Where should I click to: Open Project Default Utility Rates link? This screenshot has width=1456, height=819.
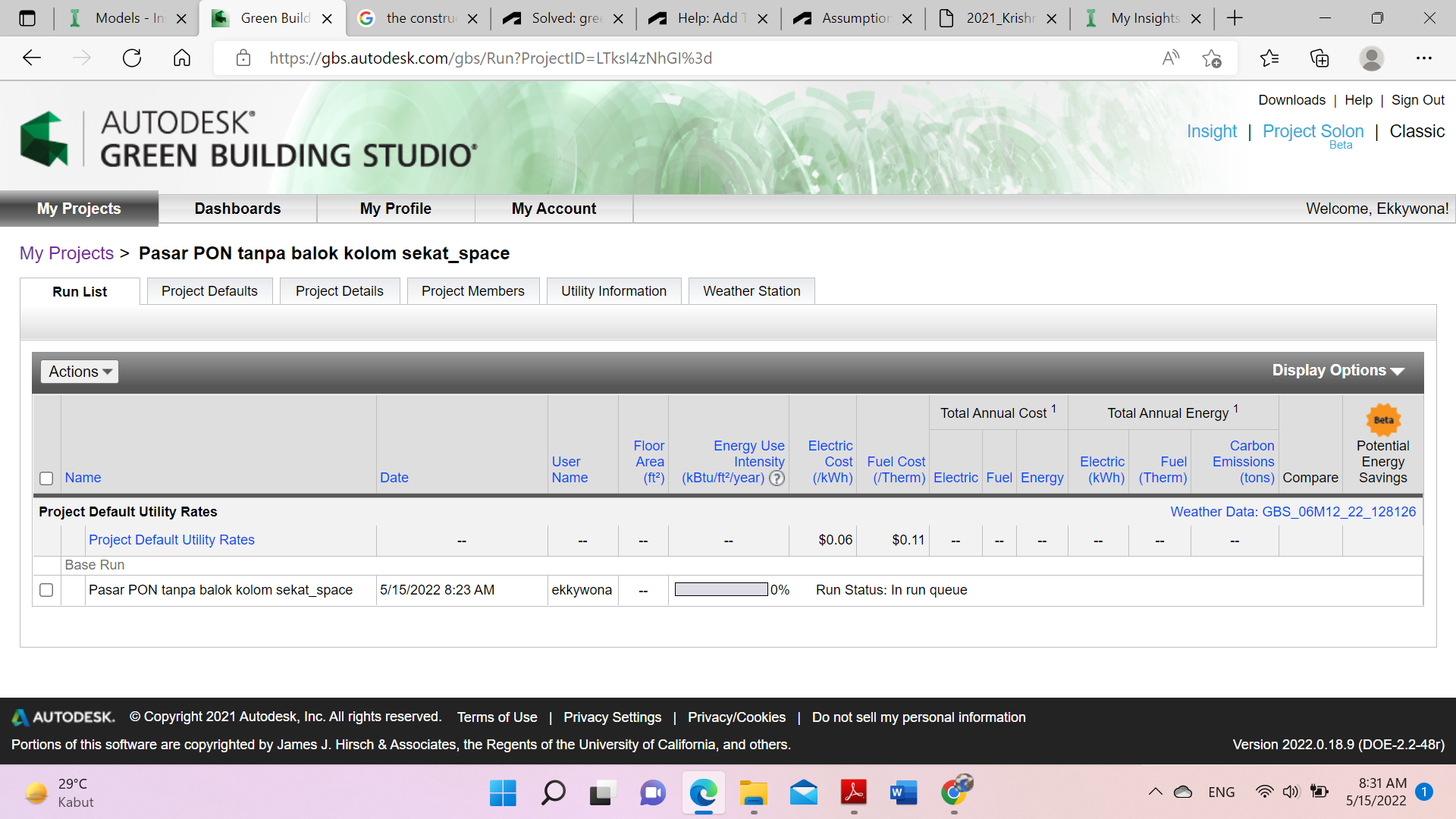(171, 539)
